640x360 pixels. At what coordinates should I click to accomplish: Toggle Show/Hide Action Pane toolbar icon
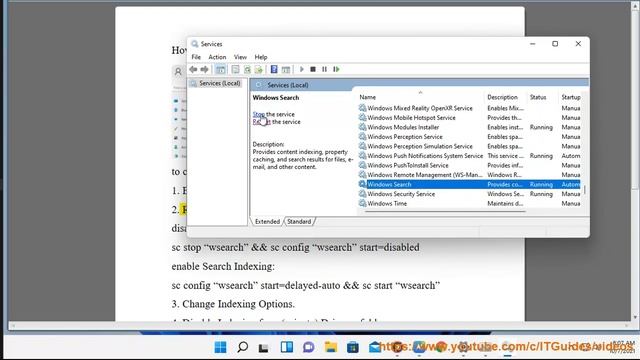click(286, 70)
